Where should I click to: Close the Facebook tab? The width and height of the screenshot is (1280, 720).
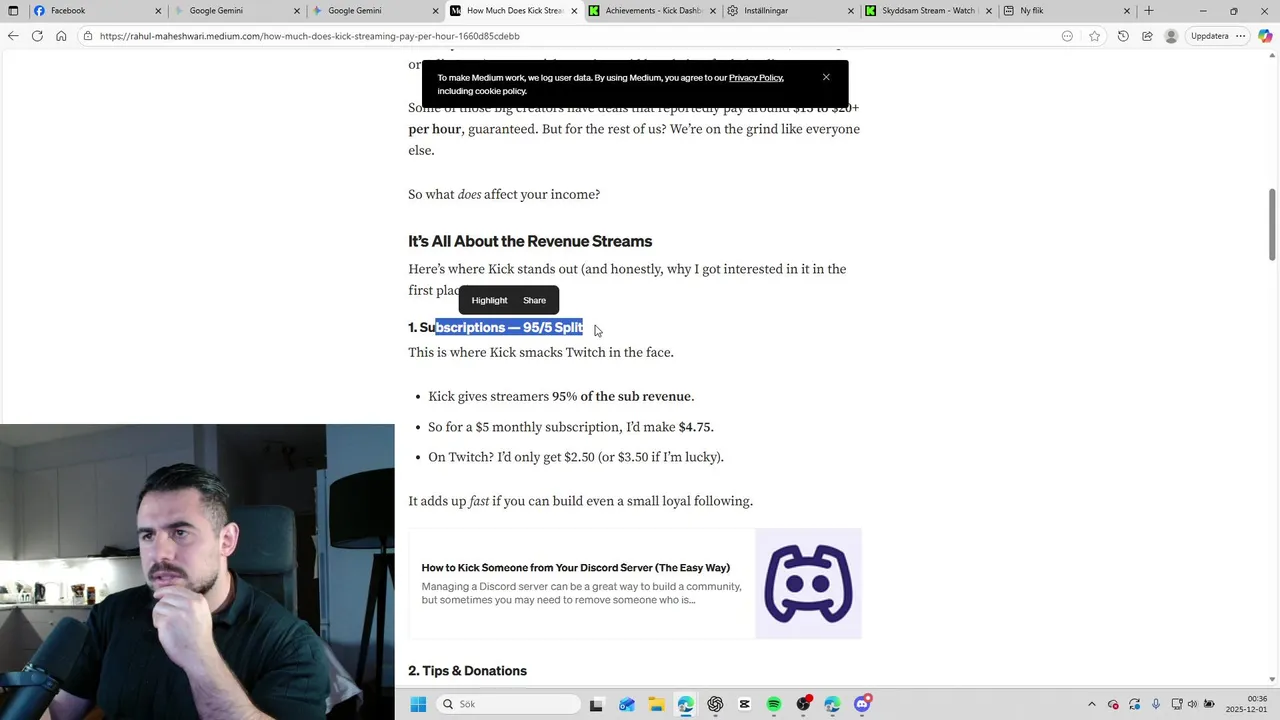[x=158, y=11]
